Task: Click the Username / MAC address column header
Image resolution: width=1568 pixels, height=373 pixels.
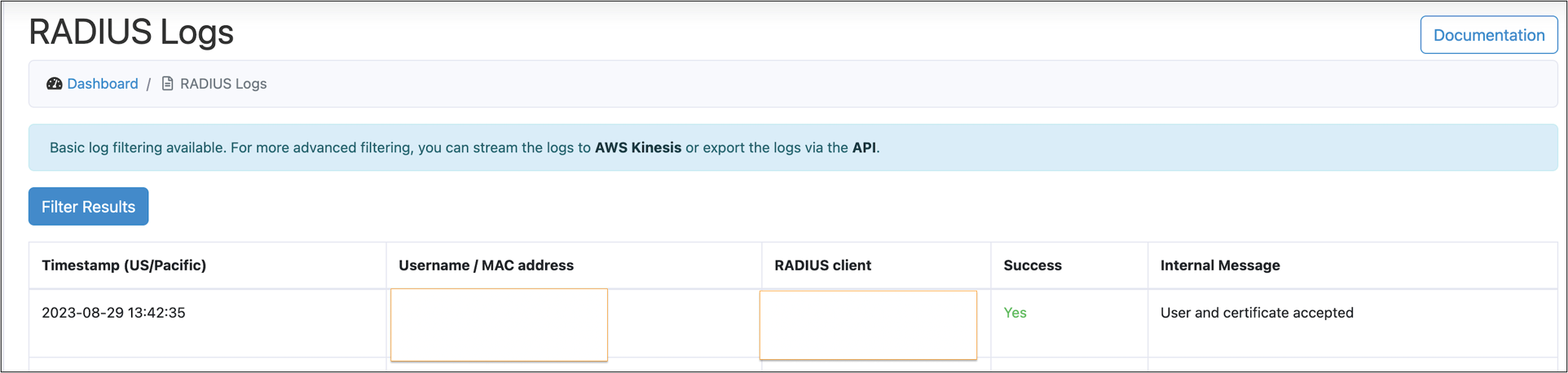Action: click(486, 265)
